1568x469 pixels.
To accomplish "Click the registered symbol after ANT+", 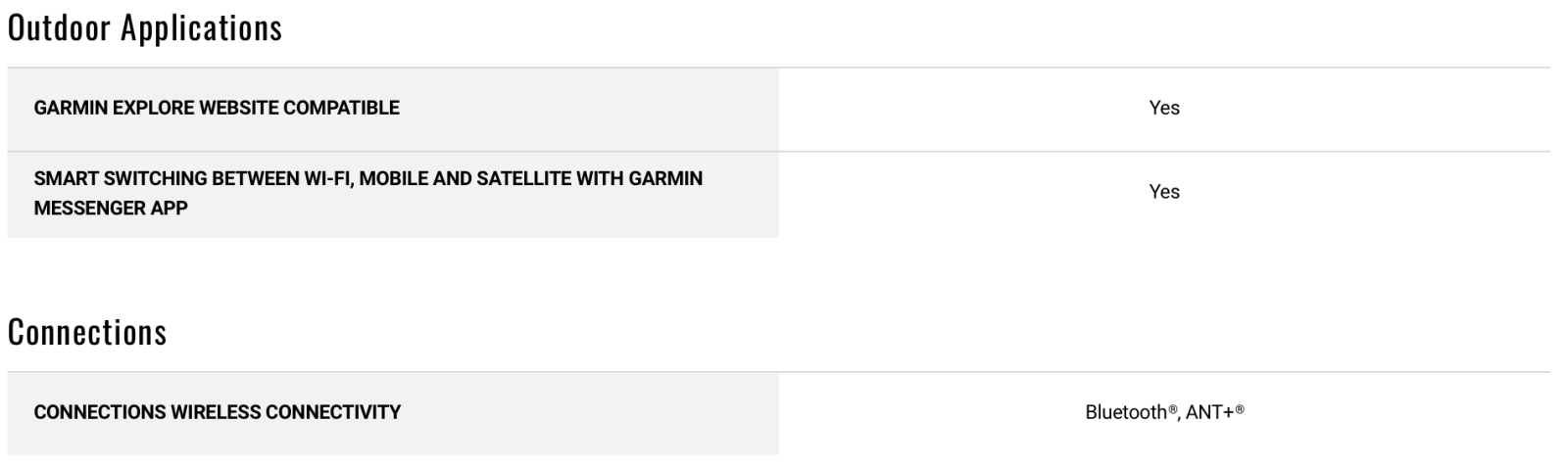I will (1240, 408).
